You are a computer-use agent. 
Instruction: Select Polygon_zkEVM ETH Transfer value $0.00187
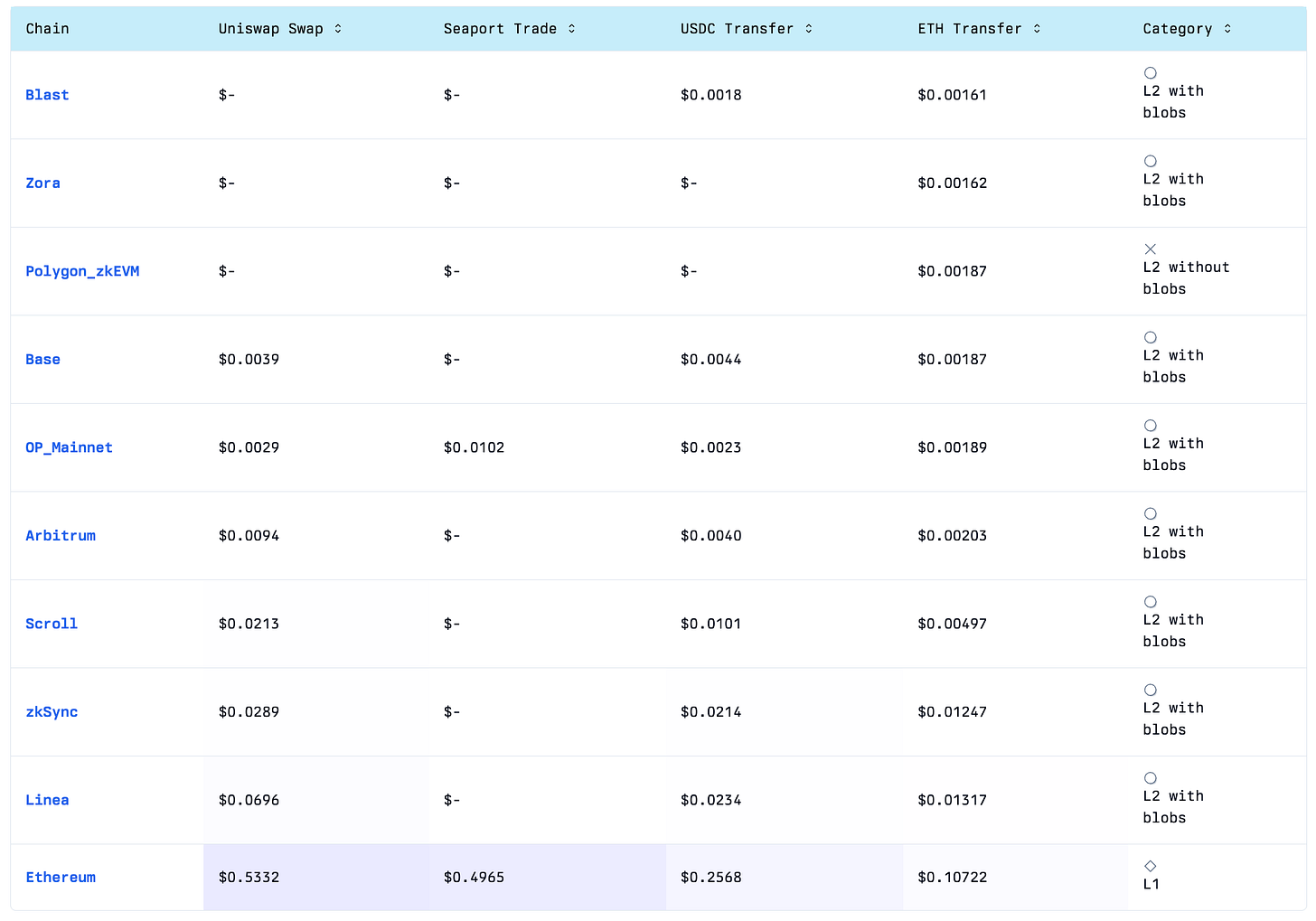pyautogui.click(x=952, y=271)
